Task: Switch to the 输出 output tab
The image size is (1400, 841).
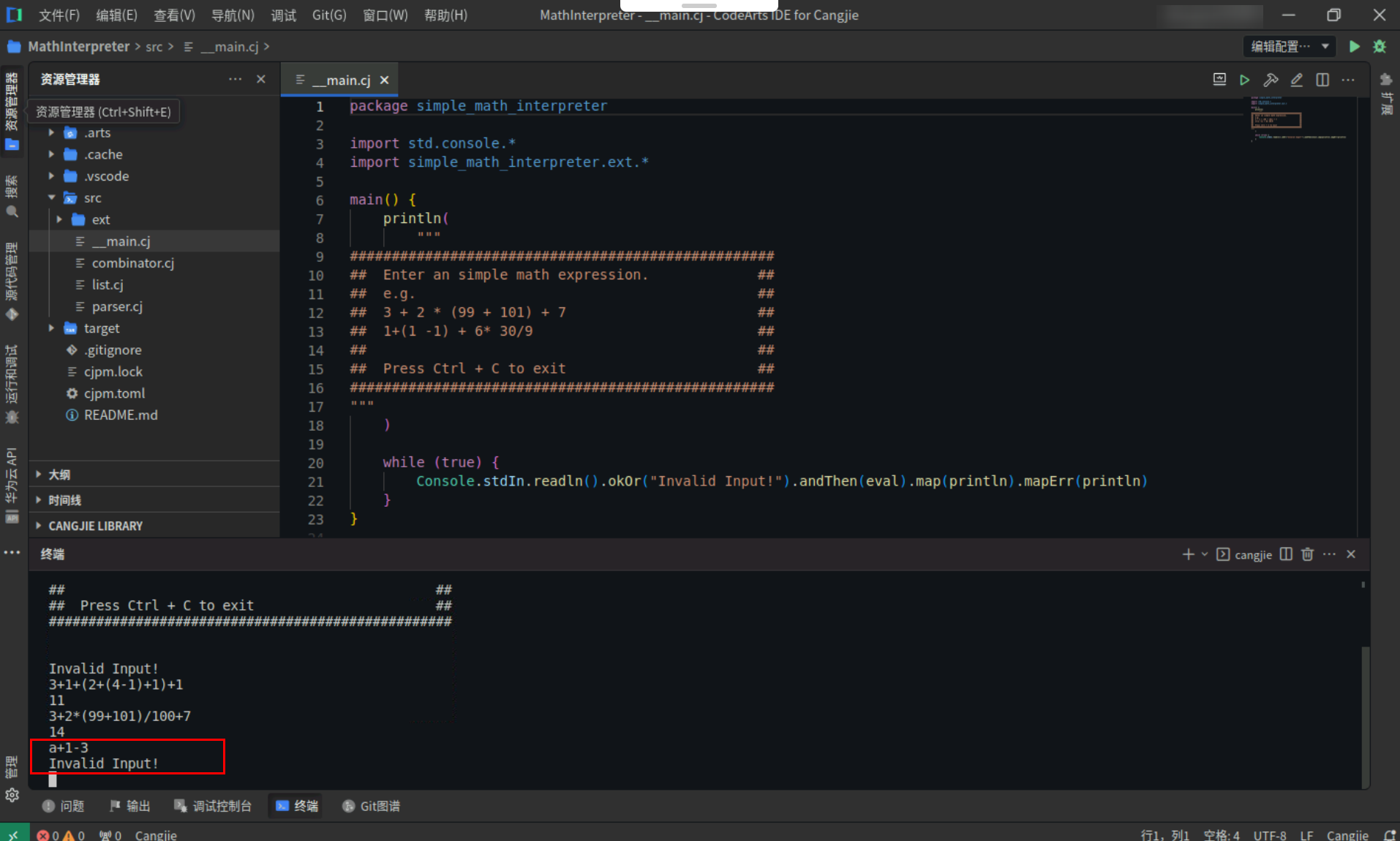Action: [129, 806]
